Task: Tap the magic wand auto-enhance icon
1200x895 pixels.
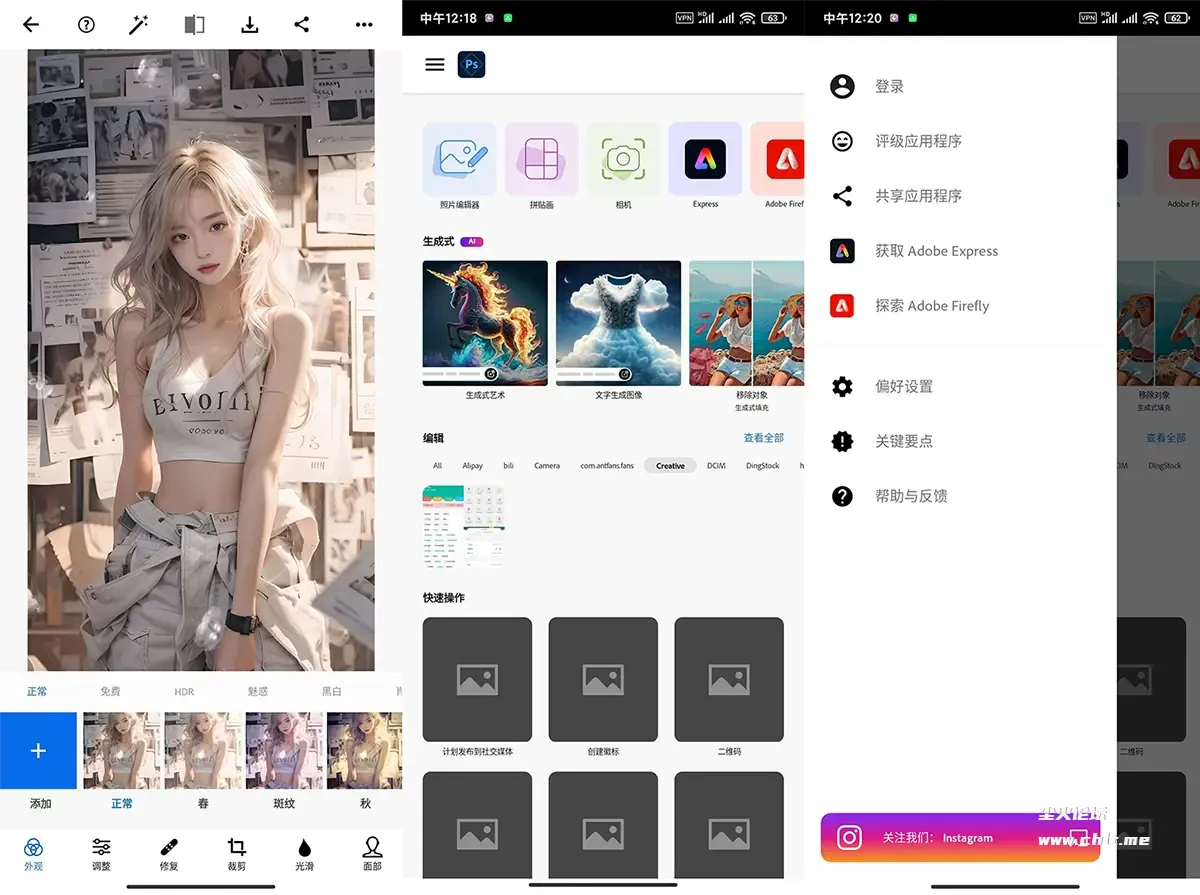Action: [x=139, y=25]
